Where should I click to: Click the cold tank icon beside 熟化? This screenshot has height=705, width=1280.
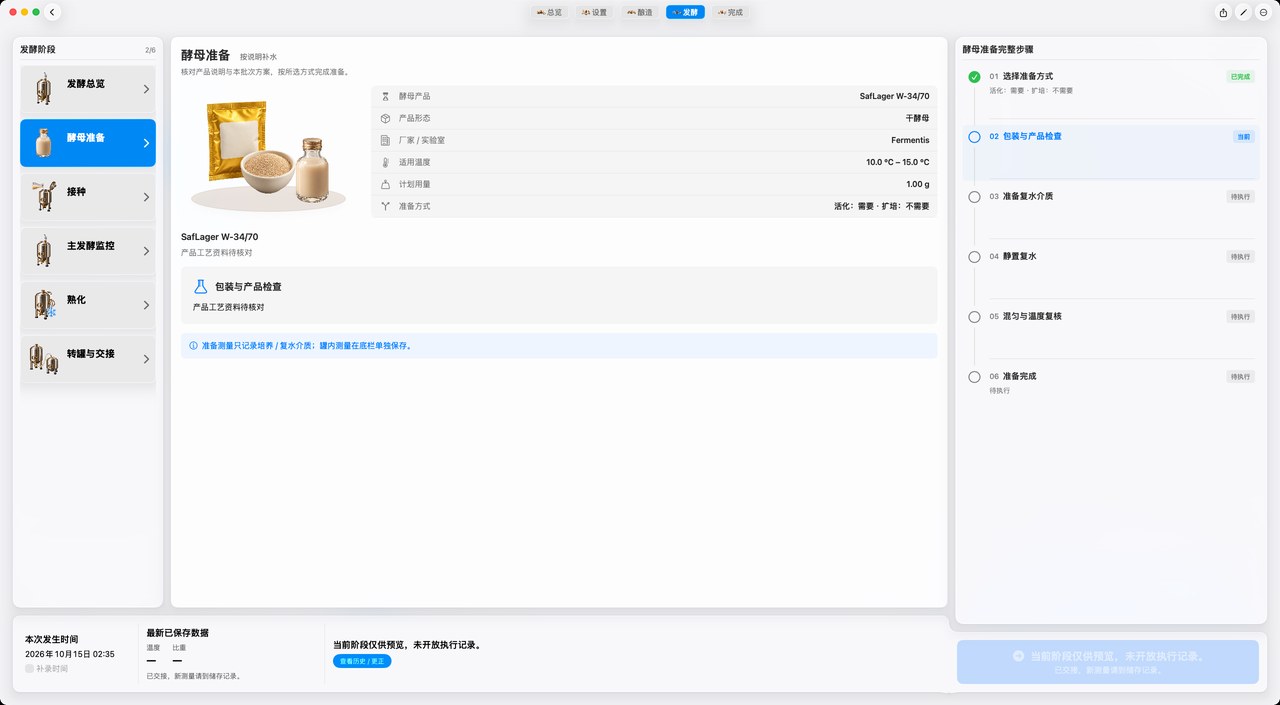[44, 305]
